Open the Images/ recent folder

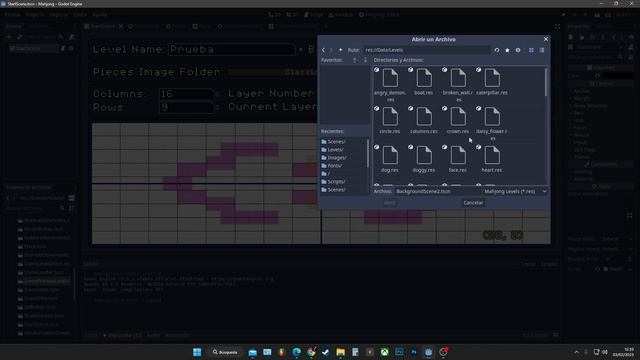(343, 158)
